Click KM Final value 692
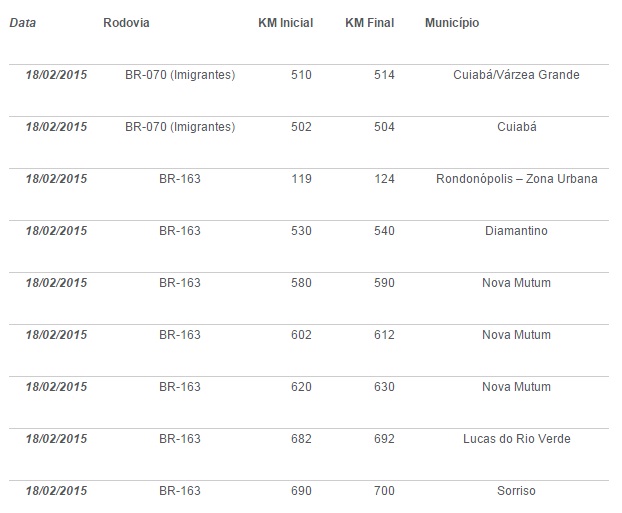The height and width of the screenshot is (513, 622). click(x=384, y=439)
